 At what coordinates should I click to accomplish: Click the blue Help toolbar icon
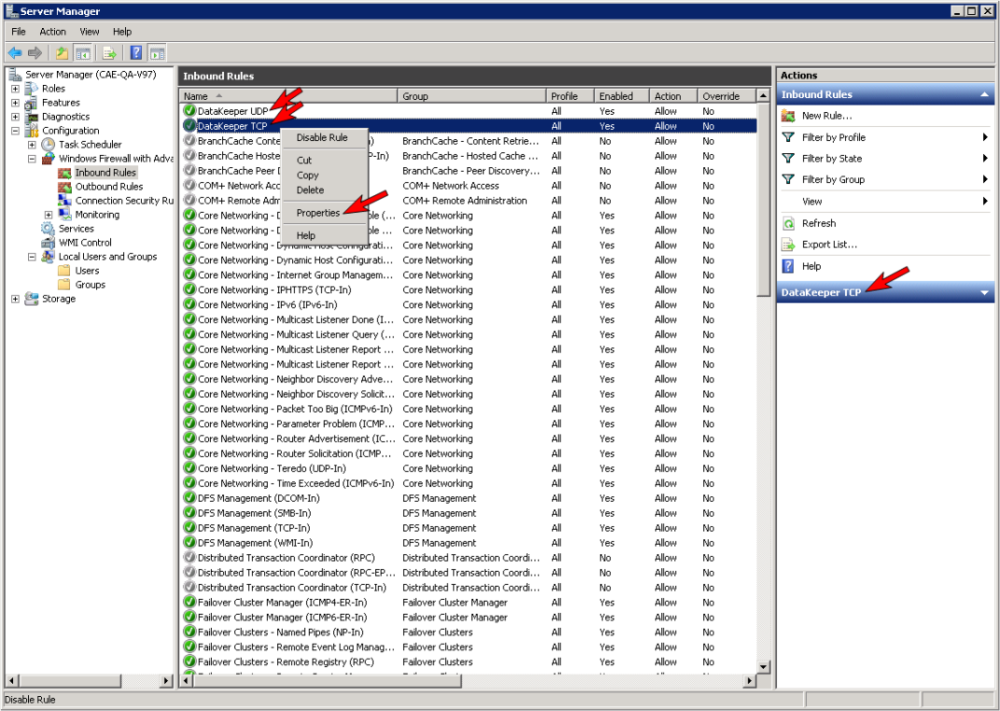(136, 53)
